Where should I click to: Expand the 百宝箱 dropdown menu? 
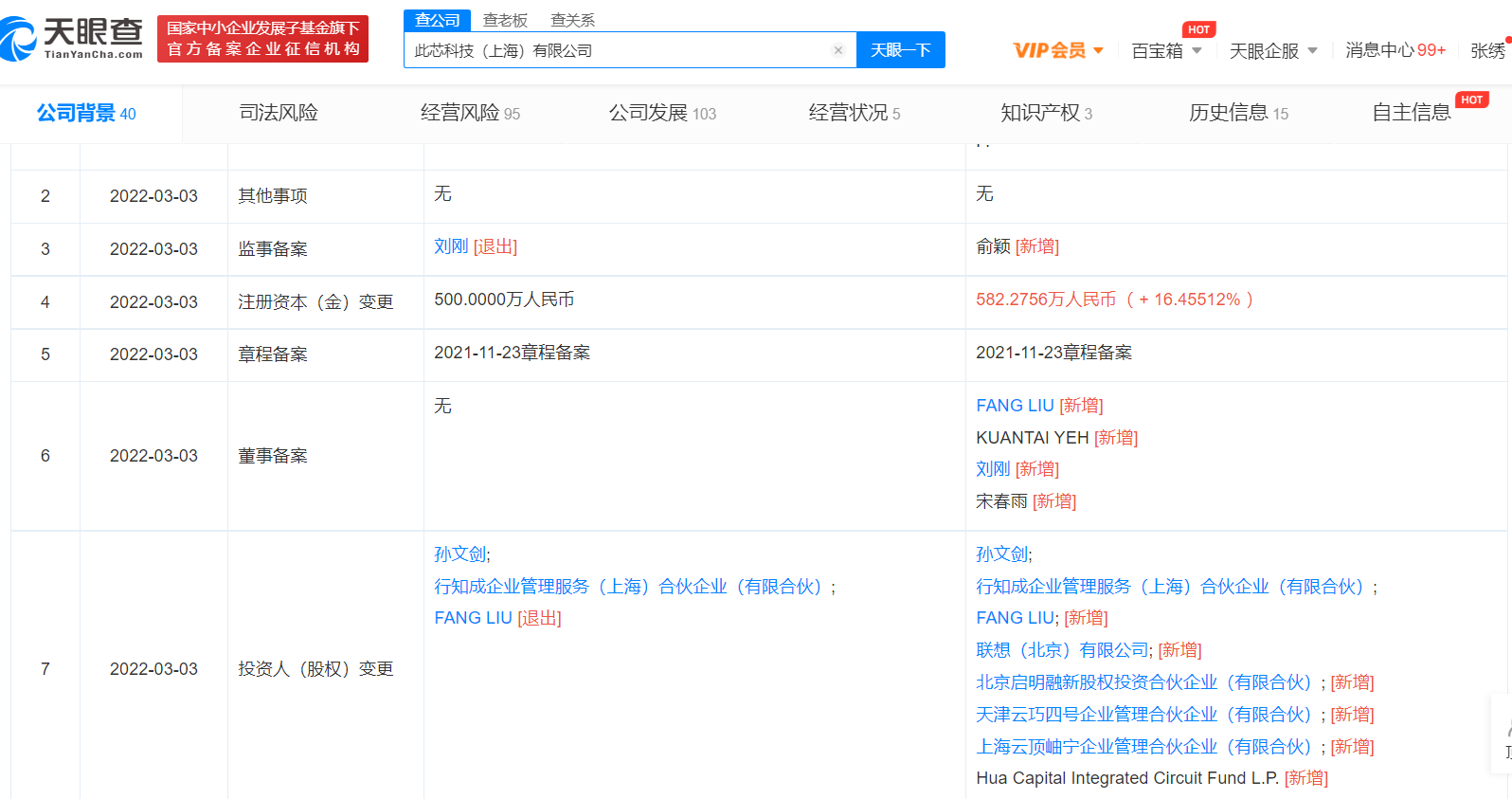point(1166,50)
